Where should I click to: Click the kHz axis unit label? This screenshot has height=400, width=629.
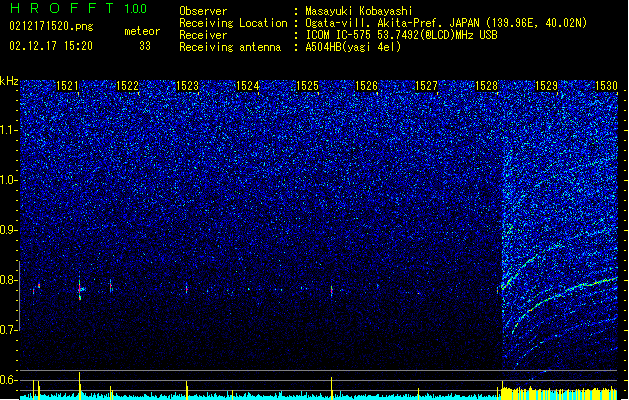point(9,81)
